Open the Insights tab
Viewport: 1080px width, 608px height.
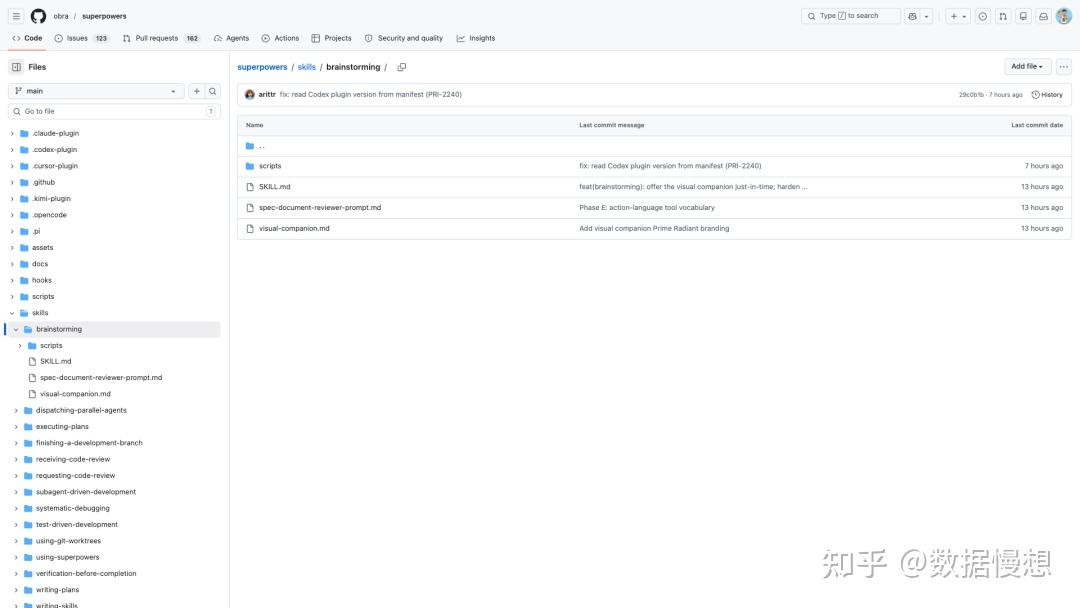click(476, 38)
